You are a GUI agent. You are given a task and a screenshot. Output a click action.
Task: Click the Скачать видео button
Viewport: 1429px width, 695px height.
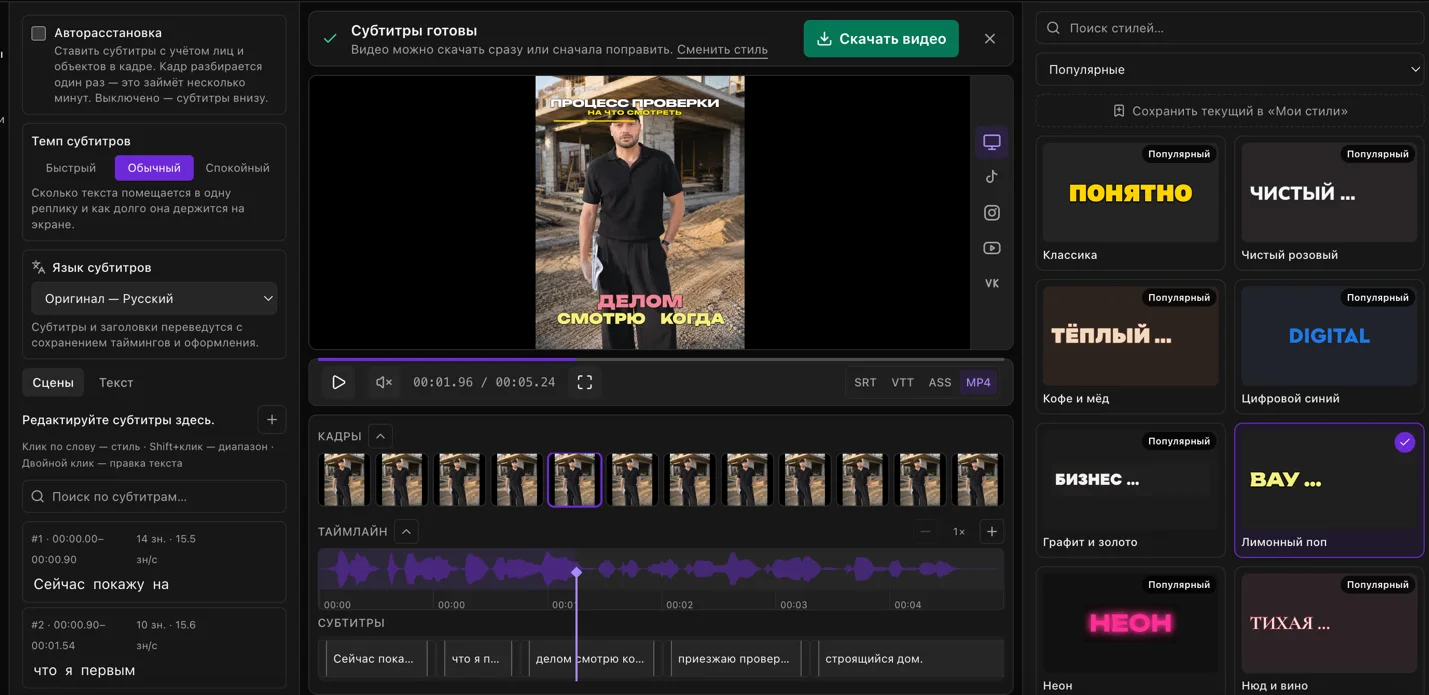881,39
